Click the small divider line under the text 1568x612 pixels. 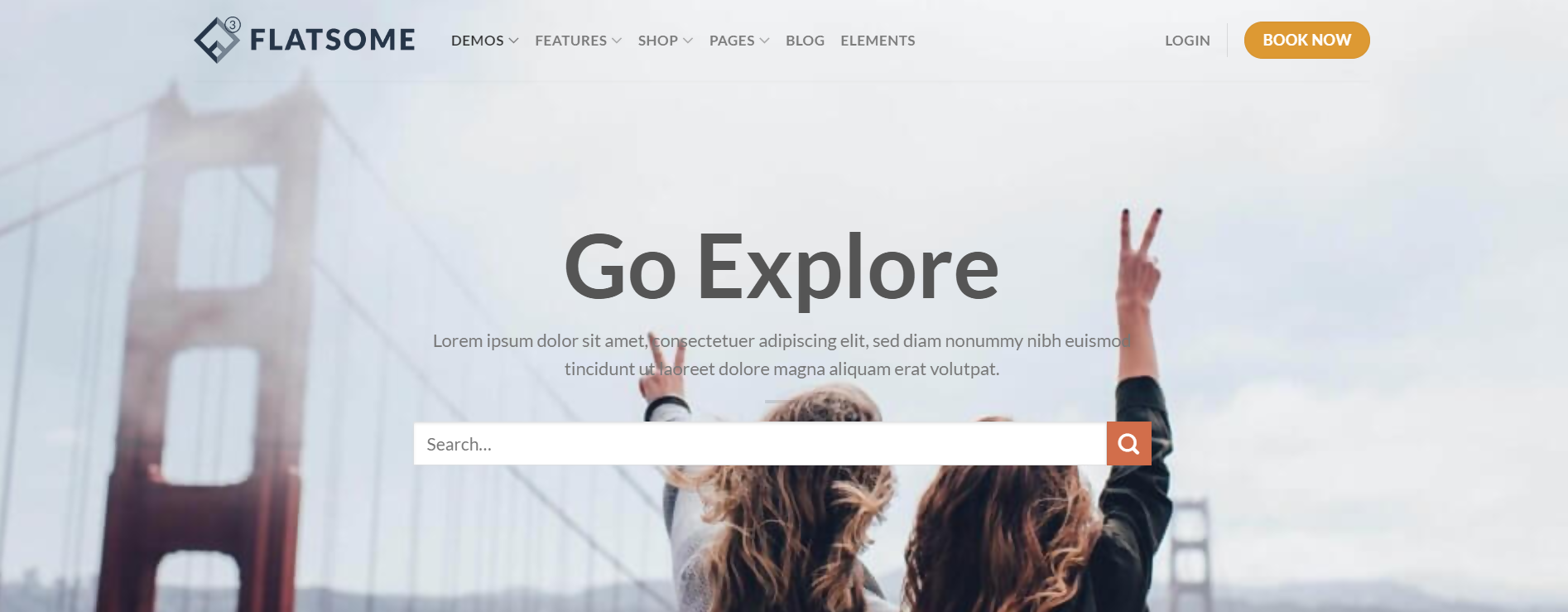[782, 402]
